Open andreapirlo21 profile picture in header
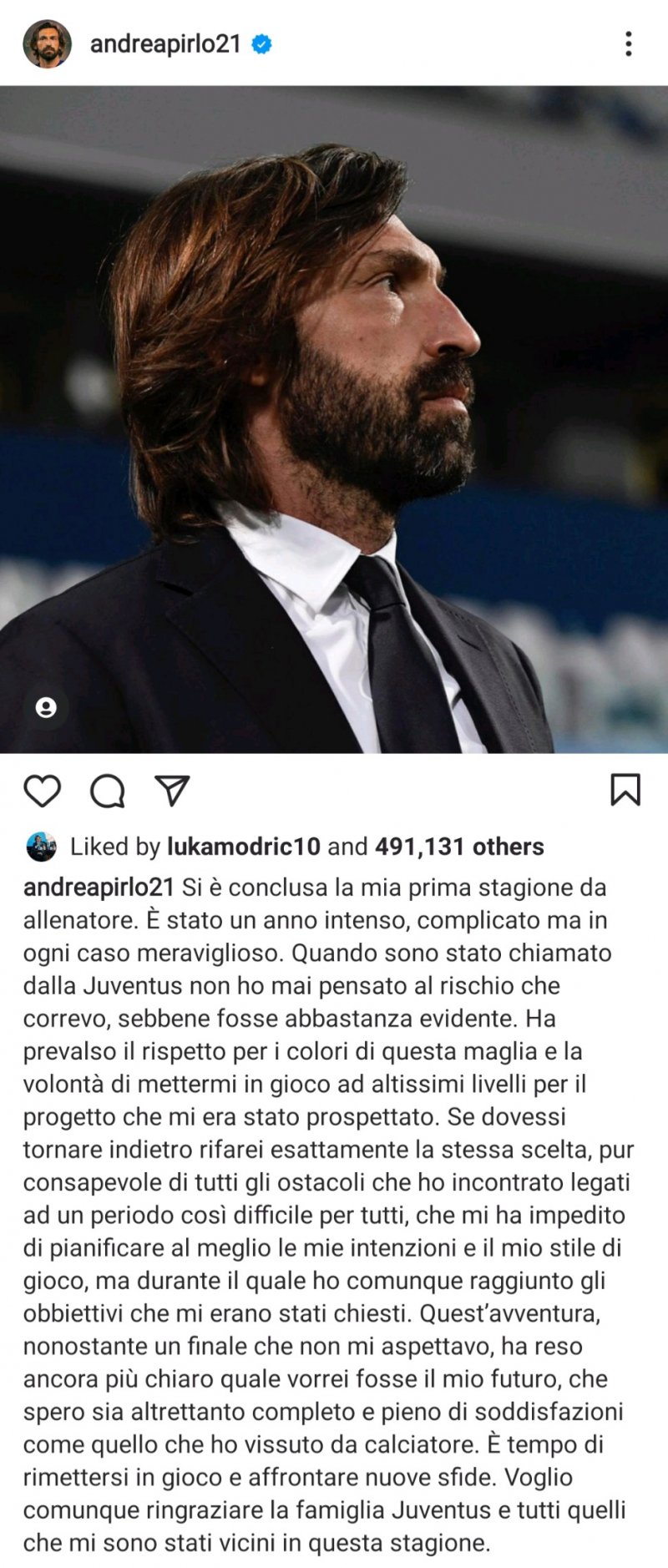 point(47,43)
